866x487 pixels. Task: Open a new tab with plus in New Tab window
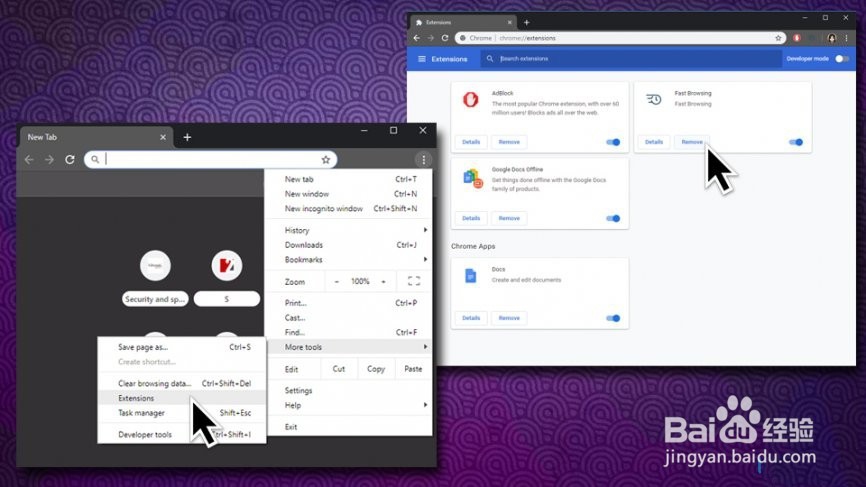187,137
